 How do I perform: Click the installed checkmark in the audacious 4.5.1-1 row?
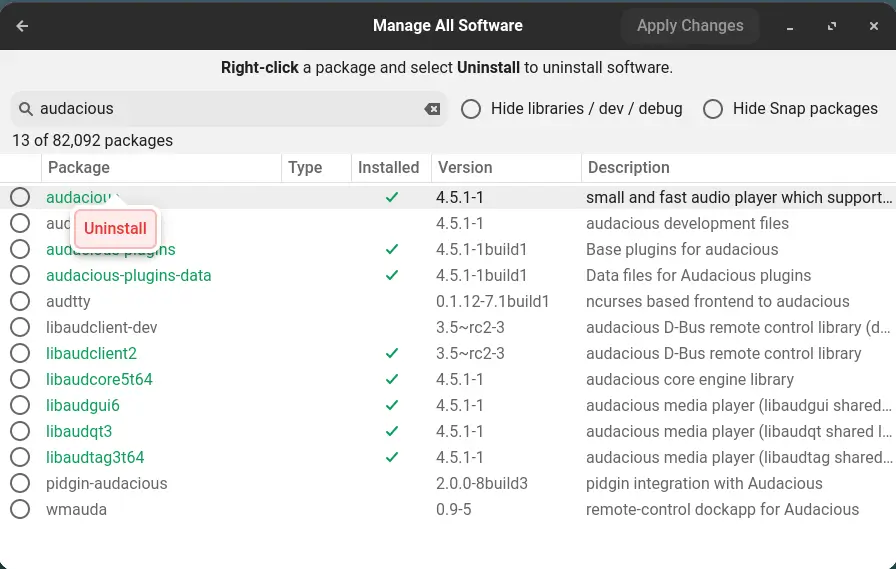point(391,198)
